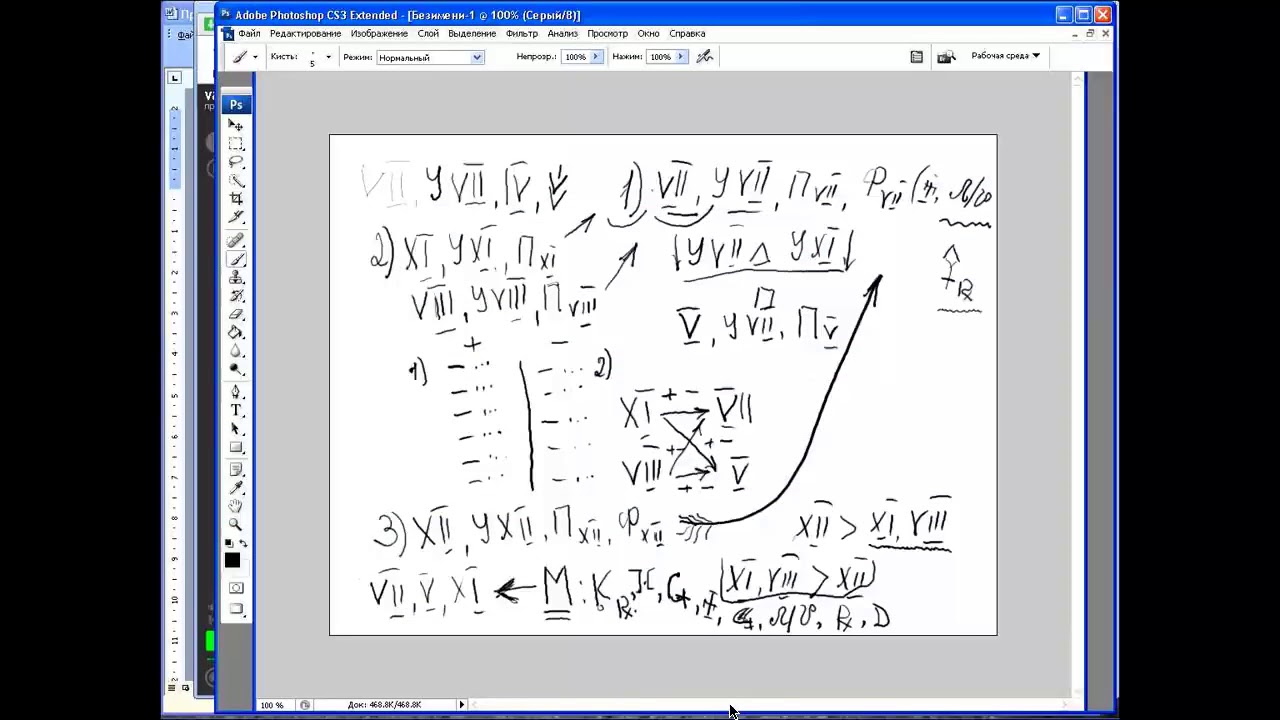Image resolution: width=1280 pixels, height=720 pixels.
Task: Open the Просмотр menu
Action: 607,33
